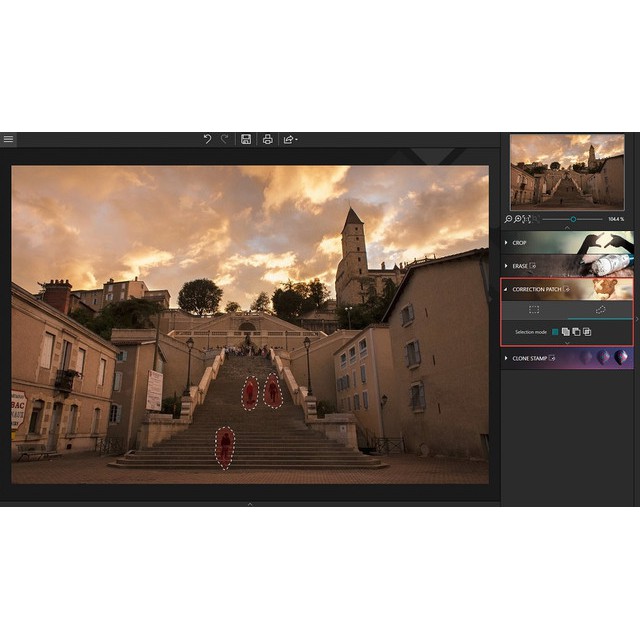Switch to the rectangular selection tab

point(534,310)
